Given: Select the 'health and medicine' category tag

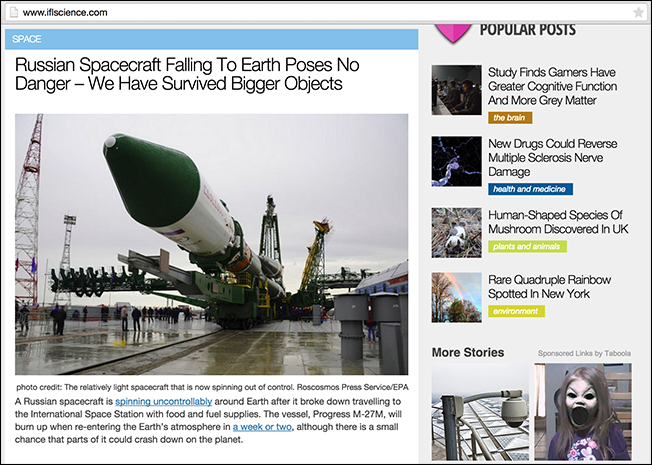Looking at the screenshot, I should [530, 189].
